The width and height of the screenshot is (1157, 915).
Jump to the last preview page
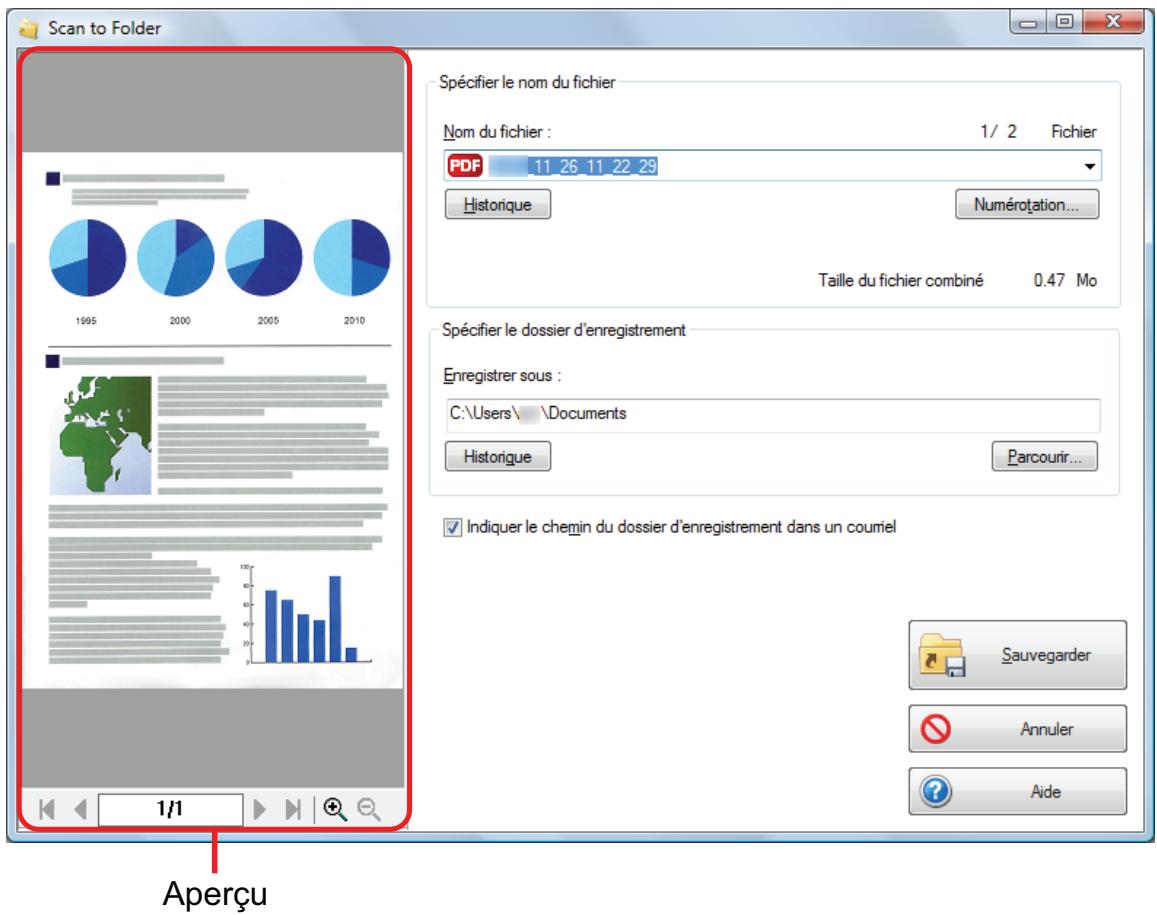pos(293,809)
